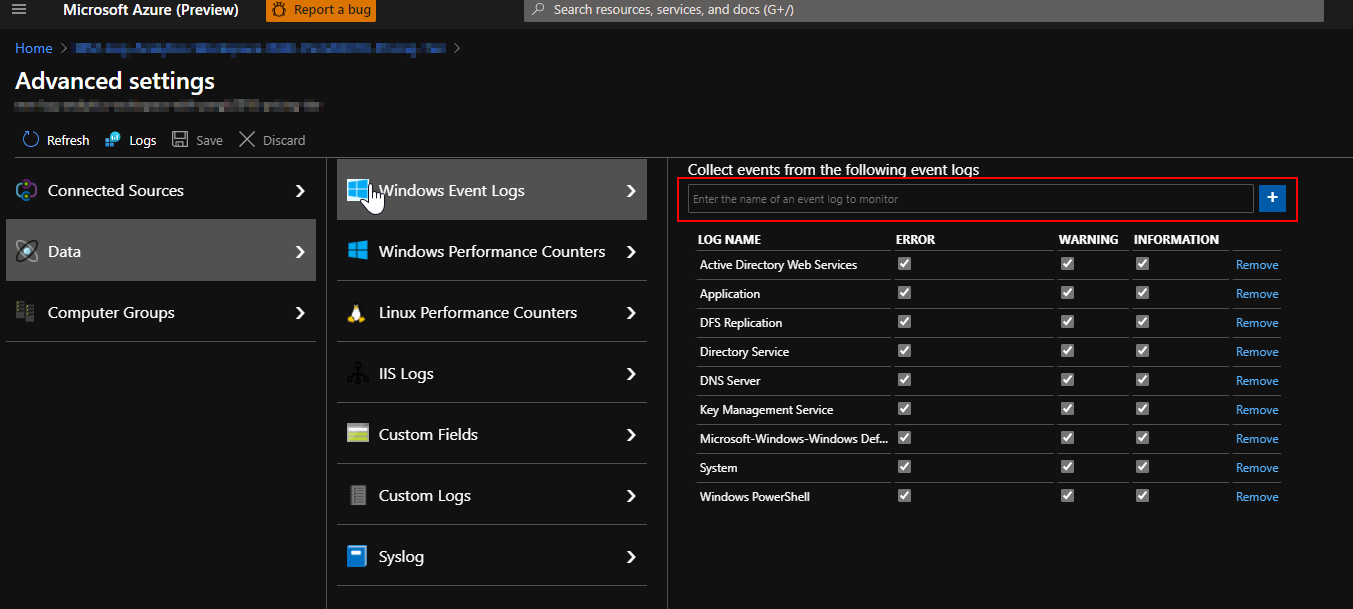Open Connected Sources section
The height and width of the screenshot is (609, 1353).
point(161,190)
